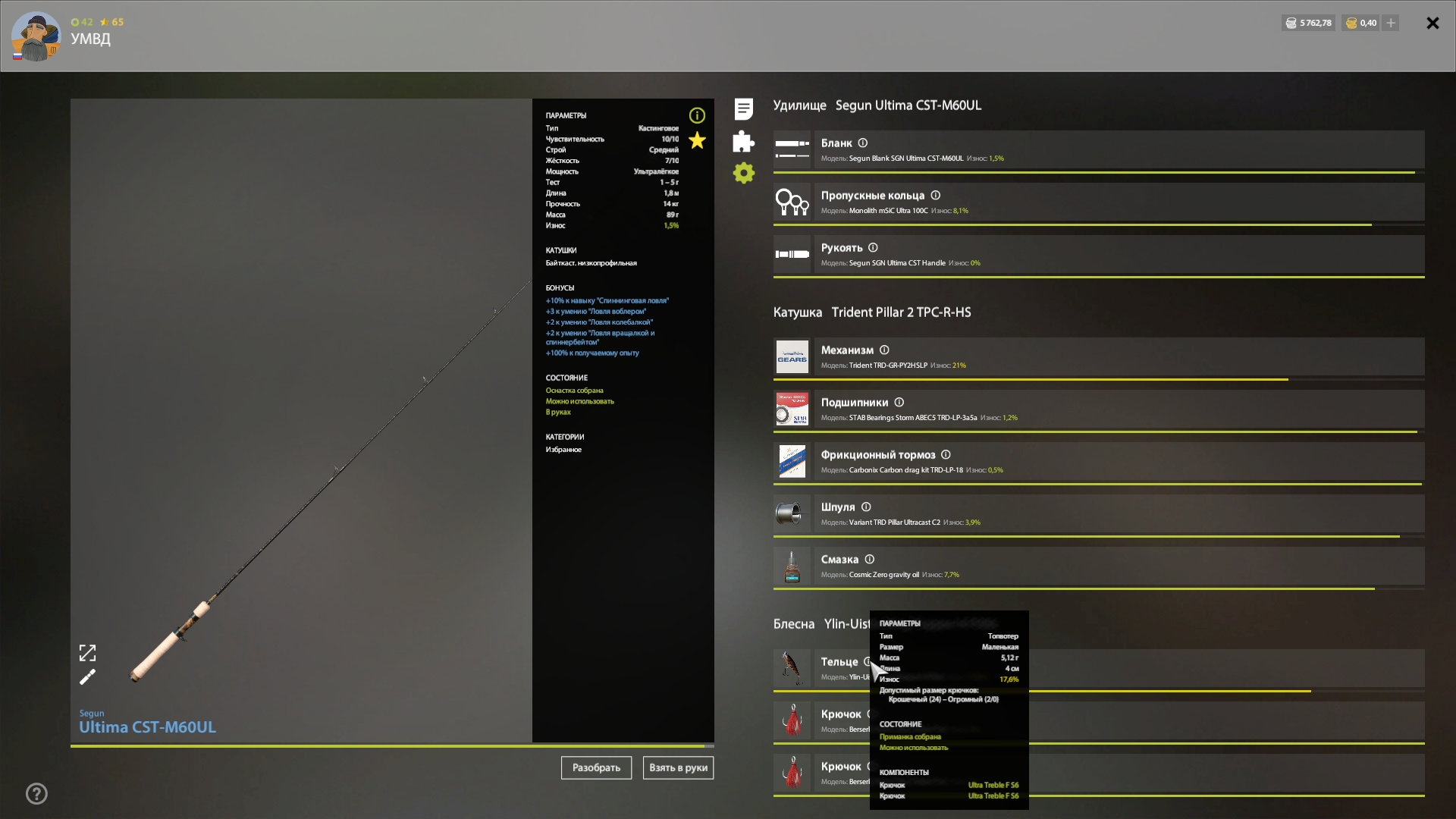Open the help question mark icon
Image resolution: width=1456 pixels, height=819 pixels.
pos(36,794)
